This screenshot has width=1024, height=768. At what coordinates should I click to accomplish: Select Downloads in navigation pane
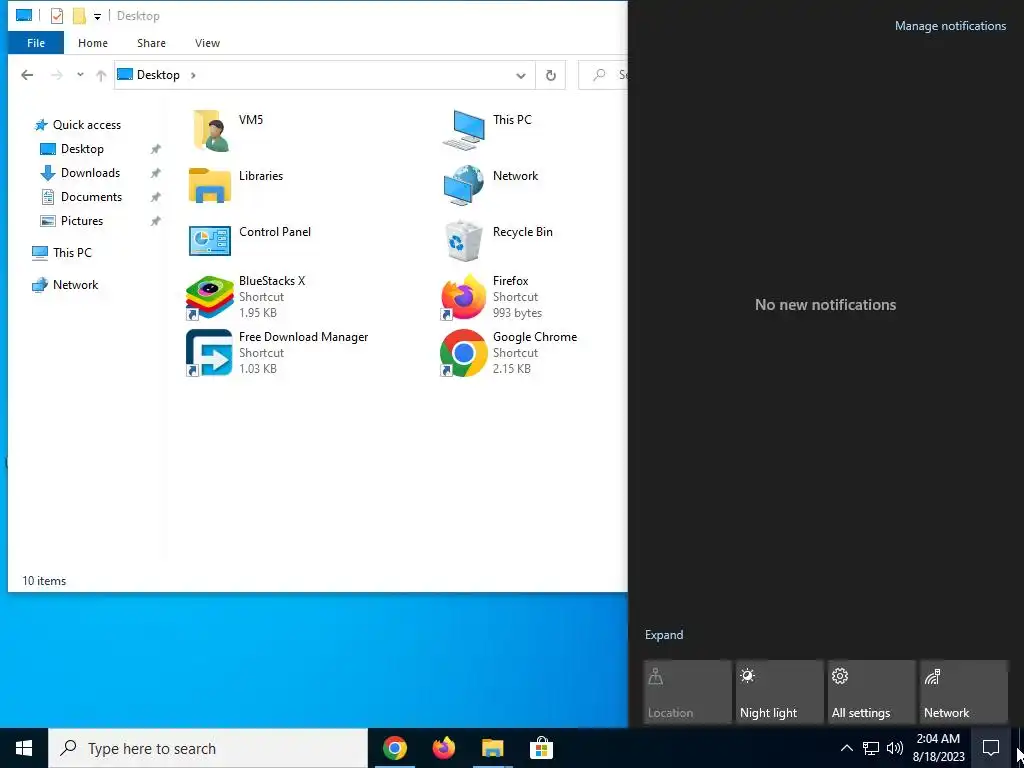tap(90, 173)
